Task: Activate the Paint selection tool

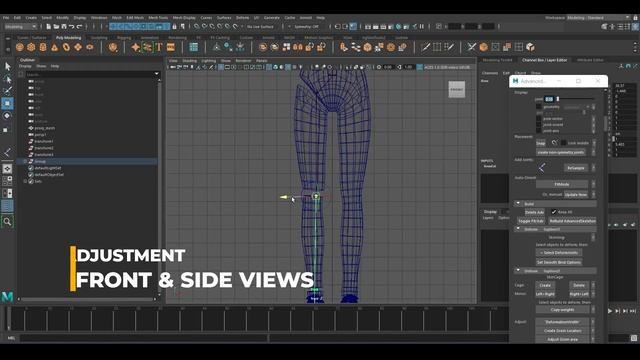Action: tap(7, 91)
